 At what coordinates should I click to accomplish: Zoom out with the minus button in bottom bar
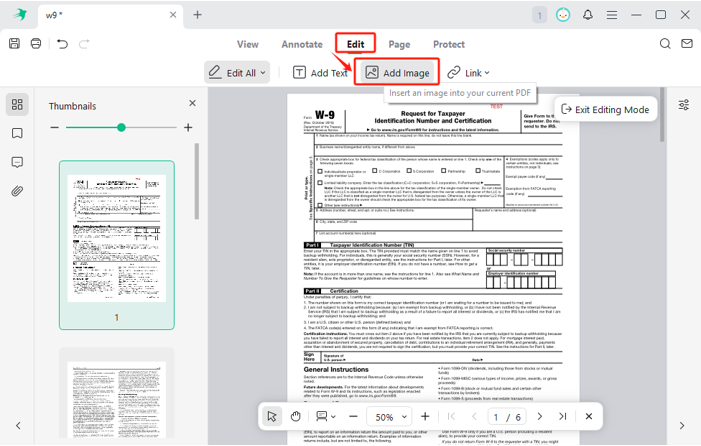[353, 417]
